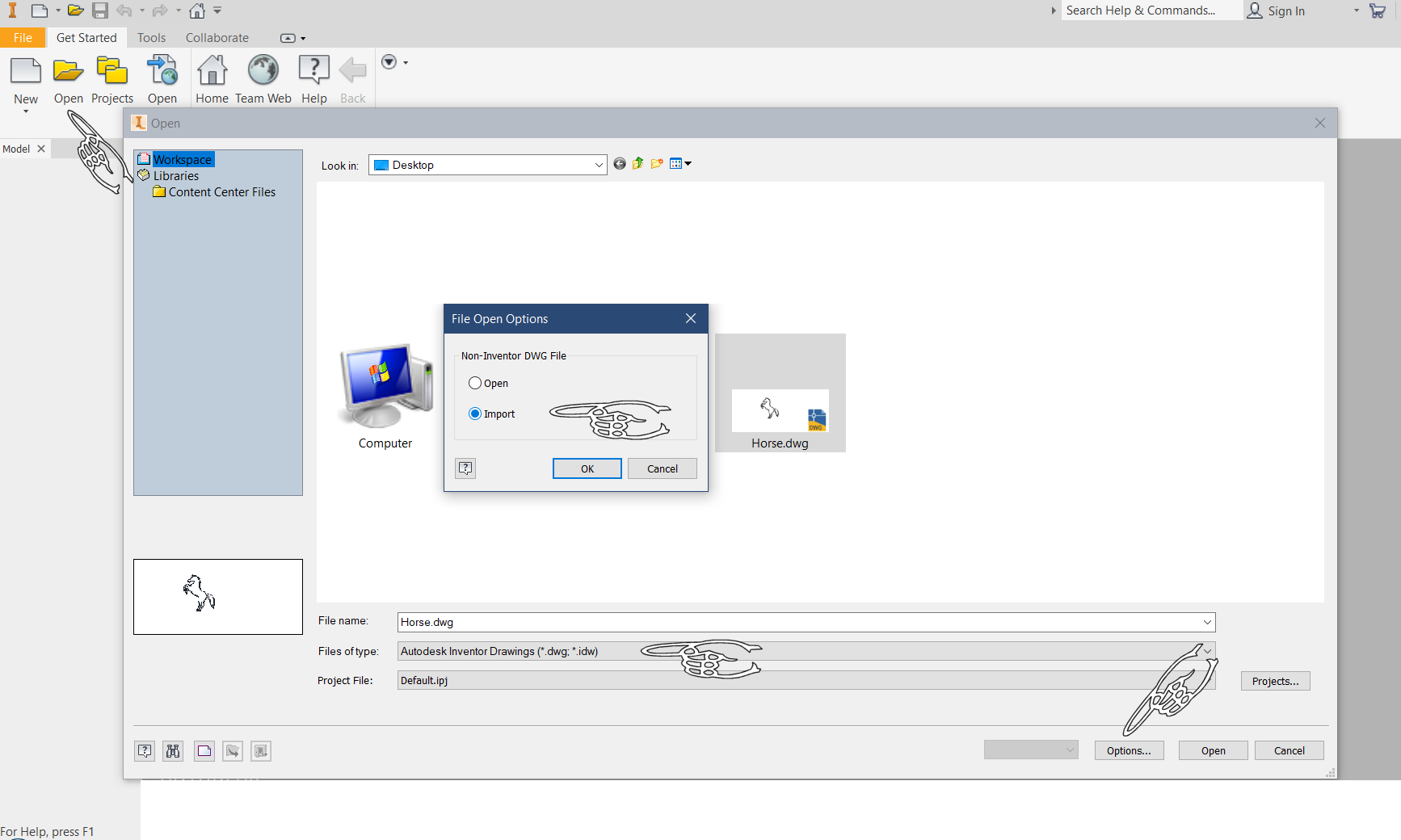Viewport: 1401px width, 840px height.
Task: Open the Sign In dropdown arrow
Action: pyautogui.click(x=1357, y=10)
